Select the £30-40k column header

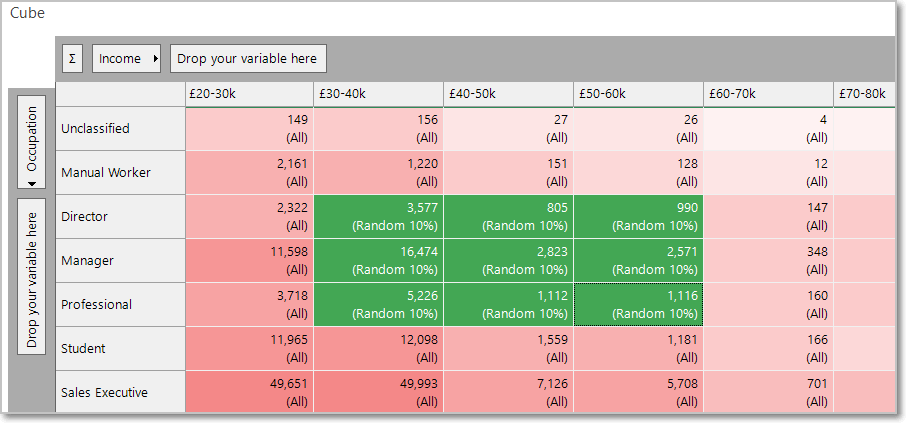[x=378, y=94]
